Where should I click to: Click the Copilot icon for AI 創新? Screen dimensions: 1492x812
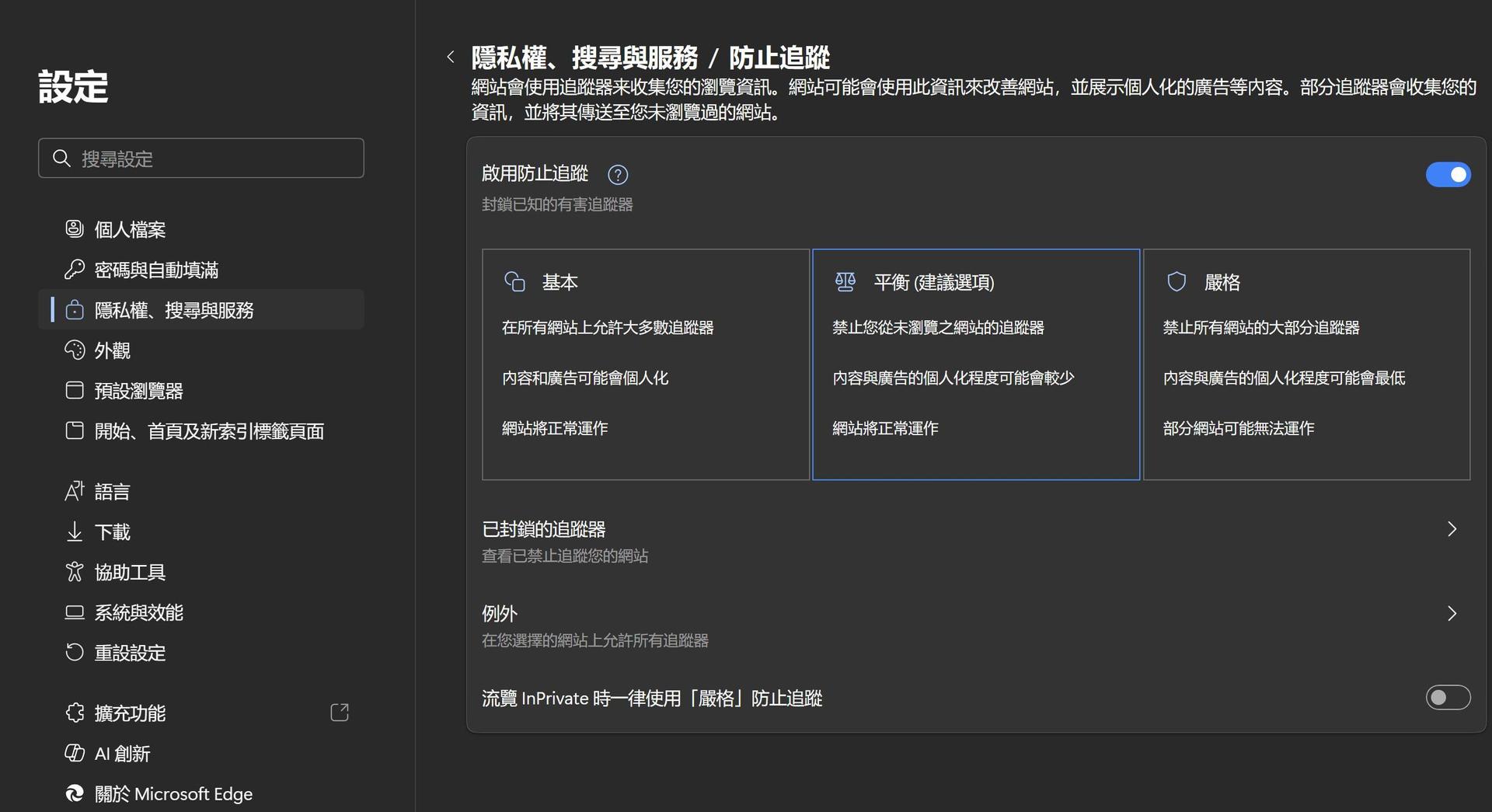pyautogui.click(x=75, y=753)
